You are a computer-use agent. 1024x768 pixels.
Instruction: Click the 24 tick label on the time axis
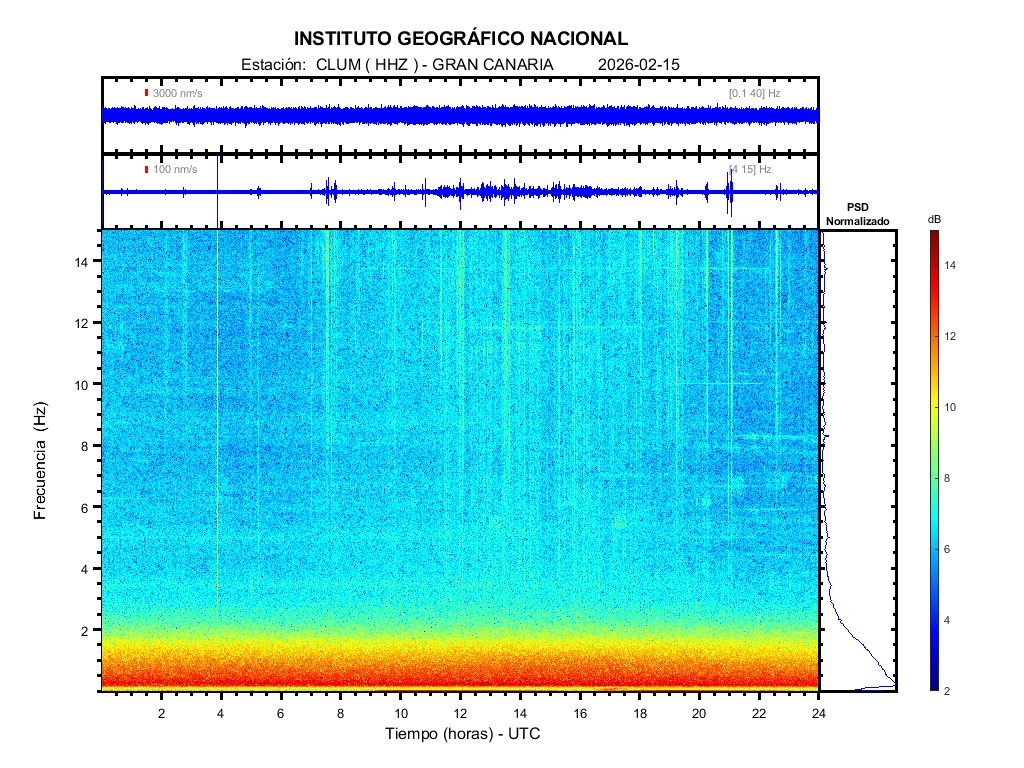coord(819,713)
